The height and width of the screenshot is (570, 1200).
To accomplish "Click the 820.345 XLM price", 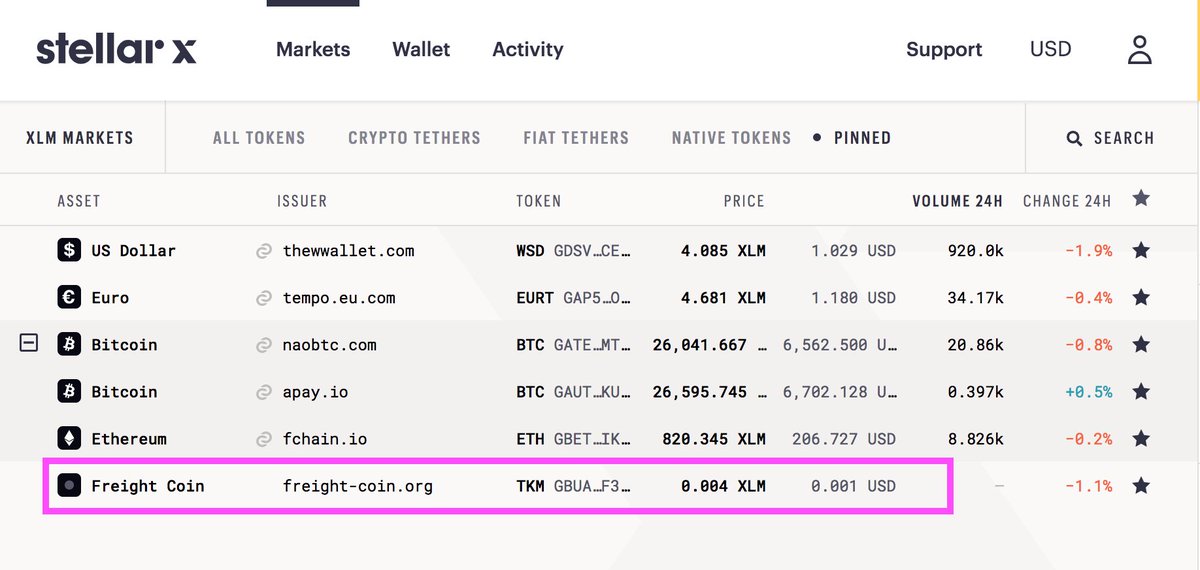I will [714, 439].
